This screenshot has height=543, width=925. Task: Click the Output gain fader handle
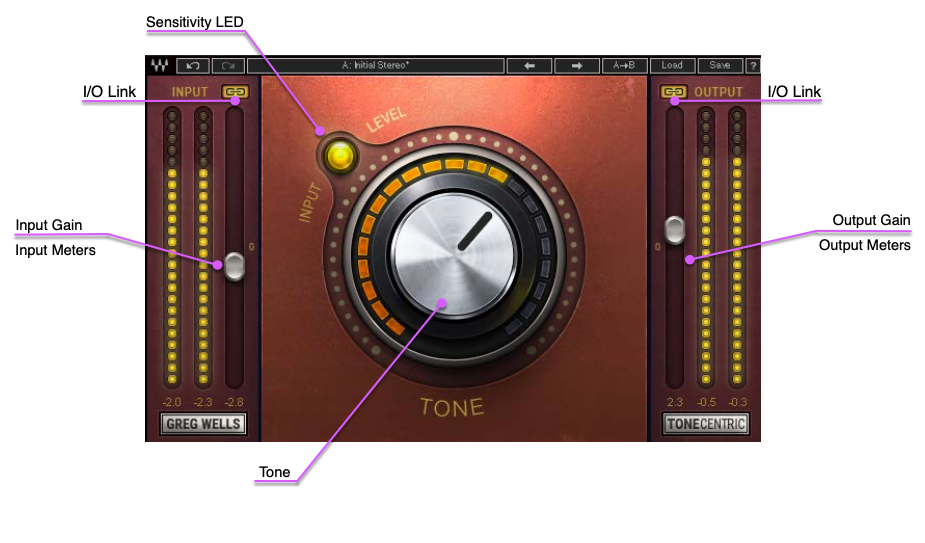coord(675,230)
